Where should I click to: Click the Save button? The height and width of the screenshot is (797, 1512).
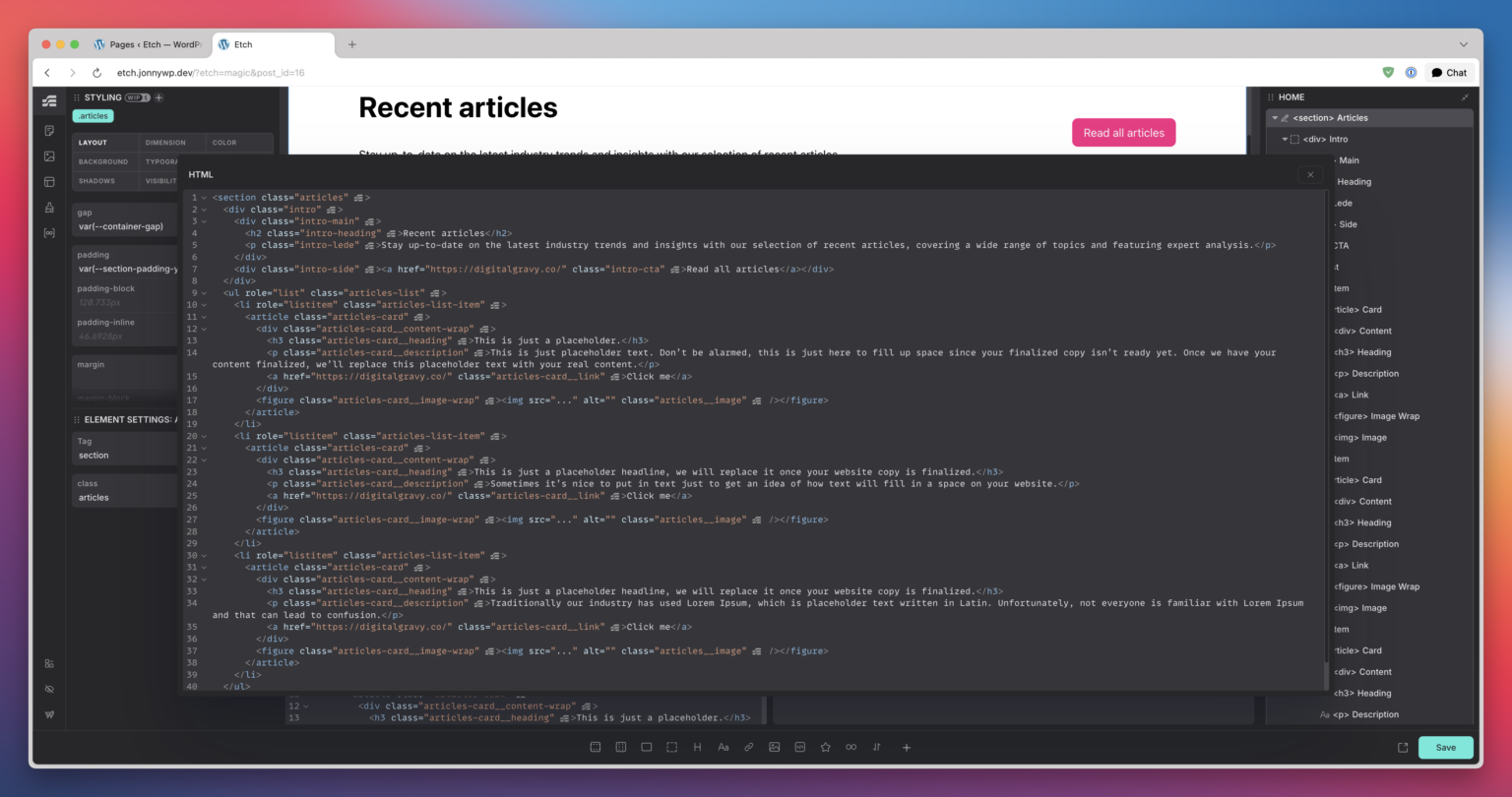coord(1445,747)
